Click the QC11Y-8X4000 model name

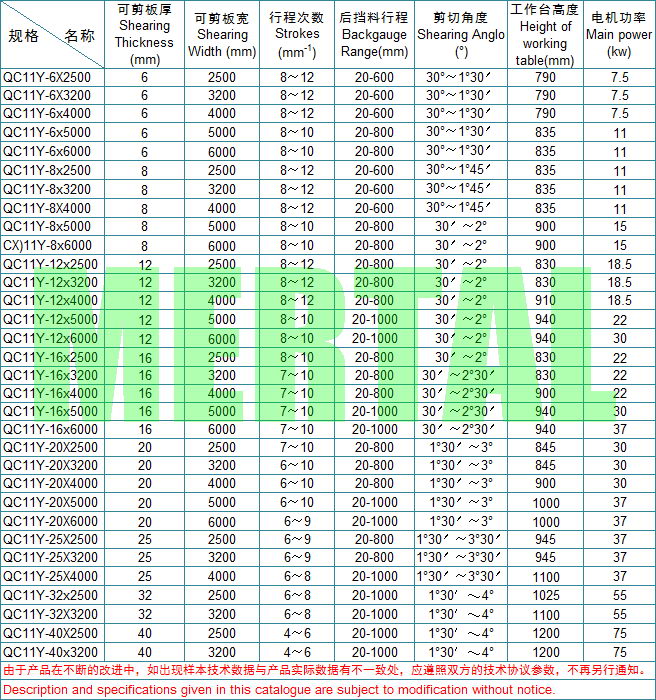47,208
